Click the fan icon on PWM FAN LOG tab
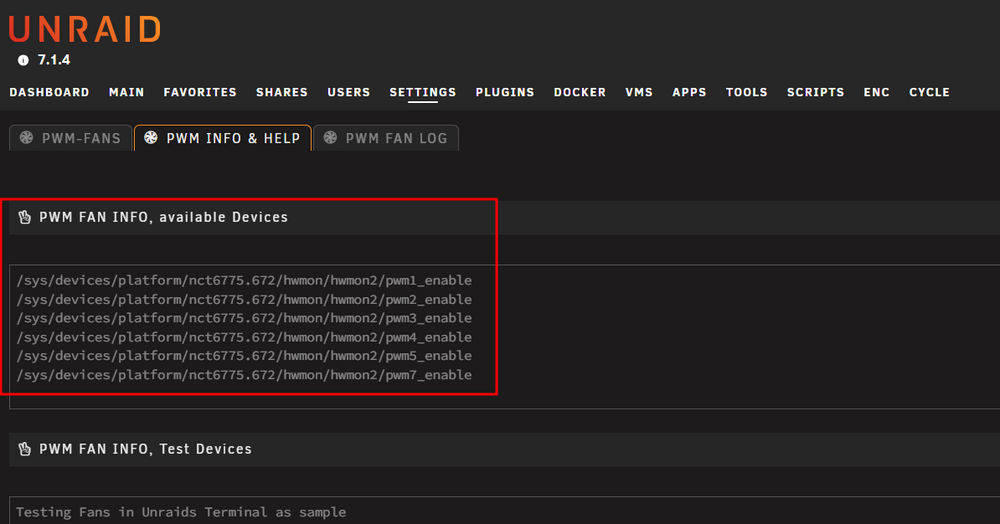The width and height of the screenshot is (1000, 524). point(330,138)
